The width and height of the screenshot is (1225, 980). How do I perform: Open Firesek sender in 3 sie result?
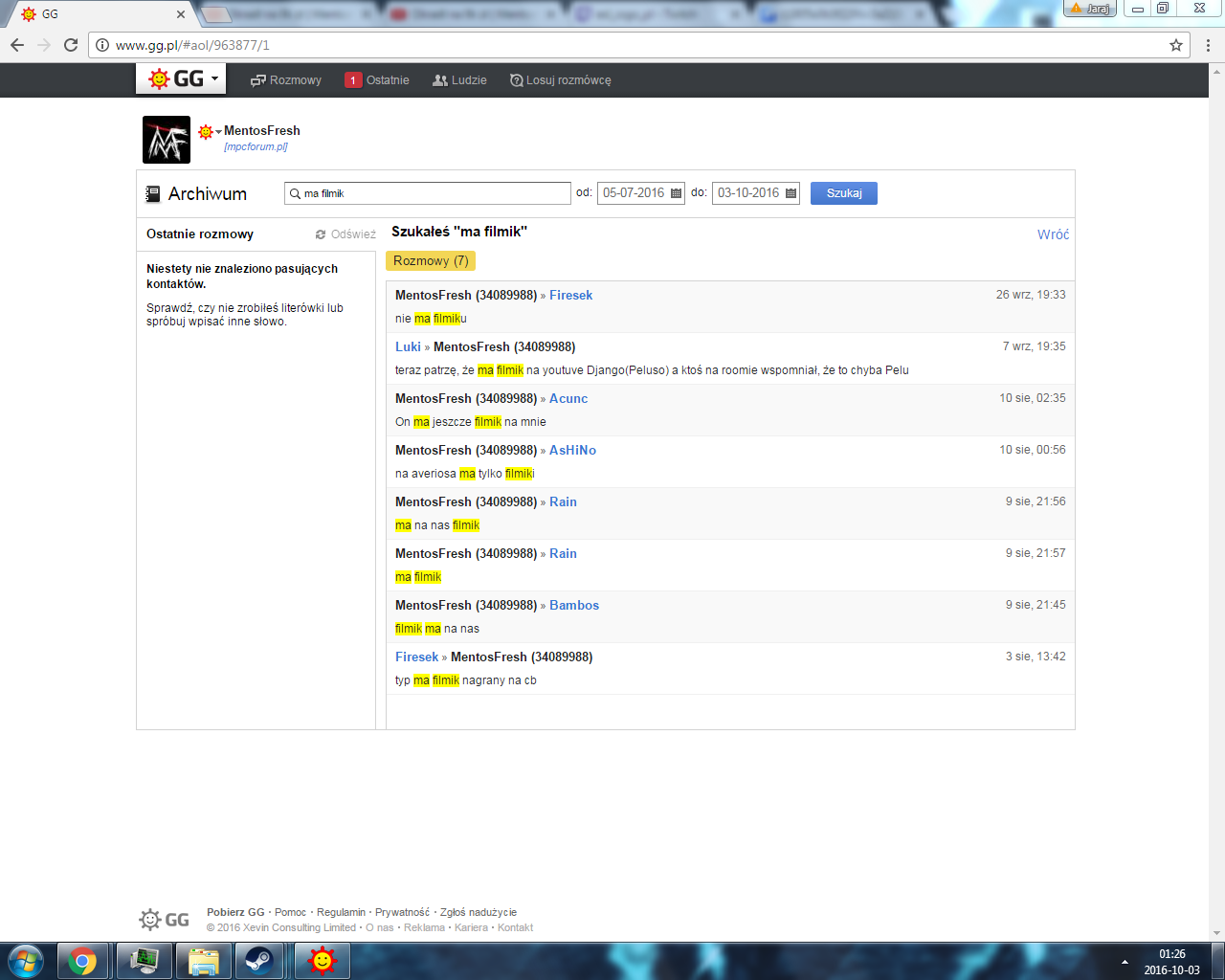click(x=416, y=657)
